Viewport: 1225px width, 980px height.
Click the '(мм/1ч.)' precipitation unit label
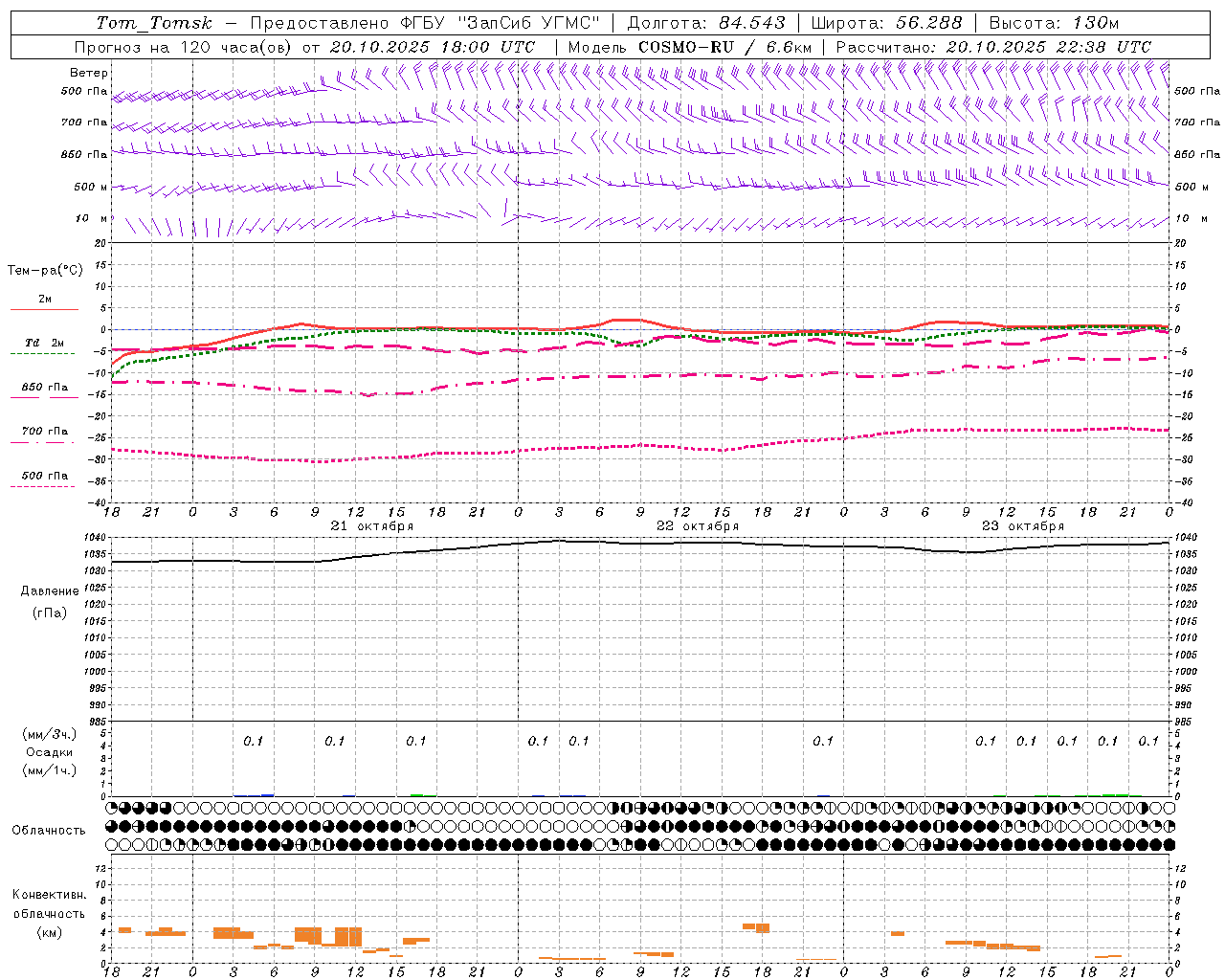coord(50,770)
